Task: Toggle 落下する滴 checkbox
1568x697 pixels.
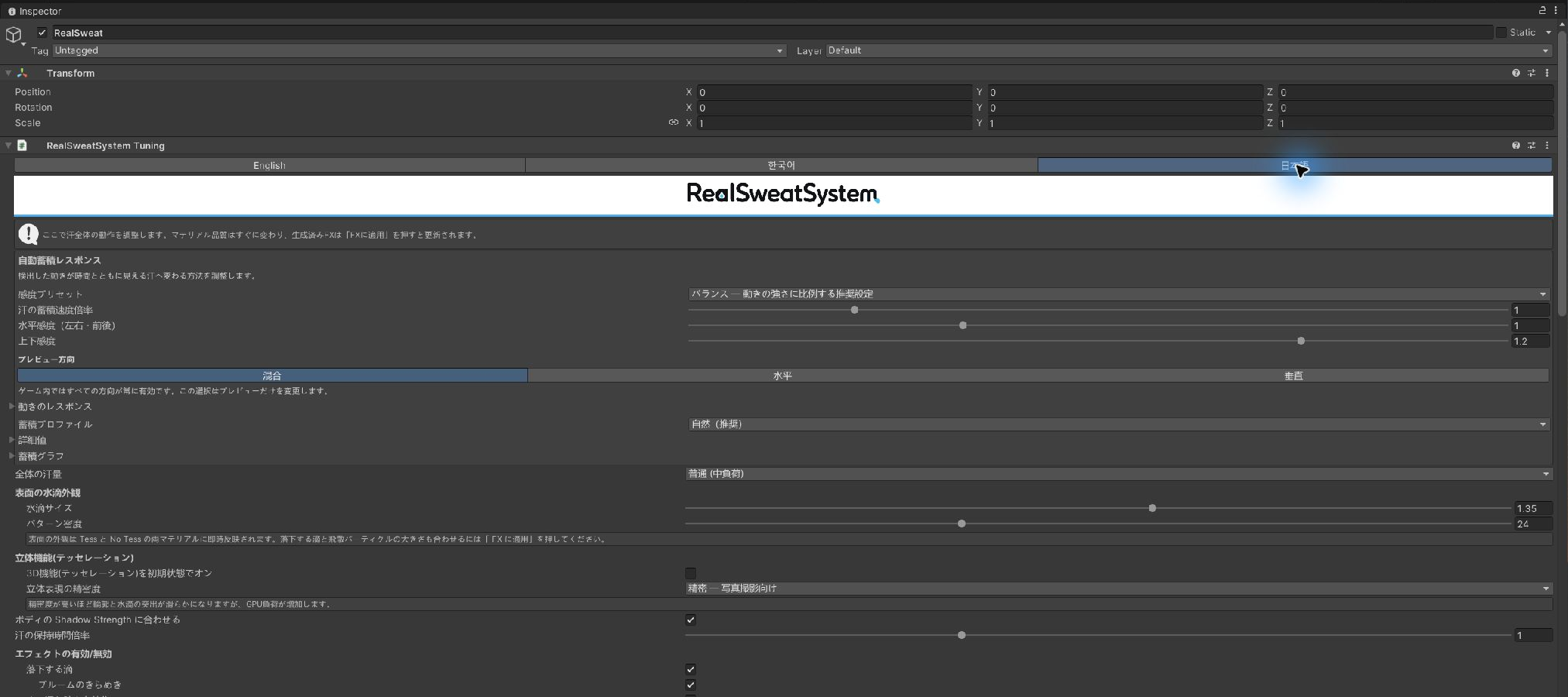Action: click(691, 669)
